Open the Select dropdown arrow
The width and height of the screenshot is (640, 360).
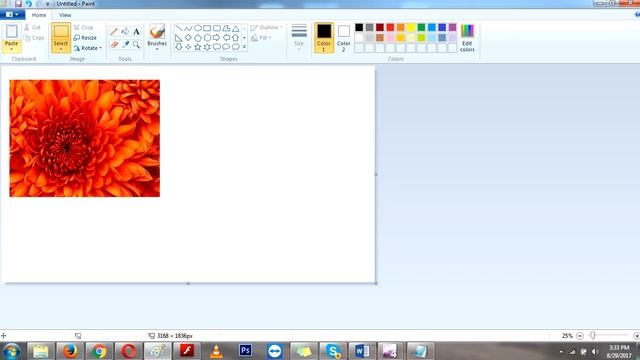(61, 49)
